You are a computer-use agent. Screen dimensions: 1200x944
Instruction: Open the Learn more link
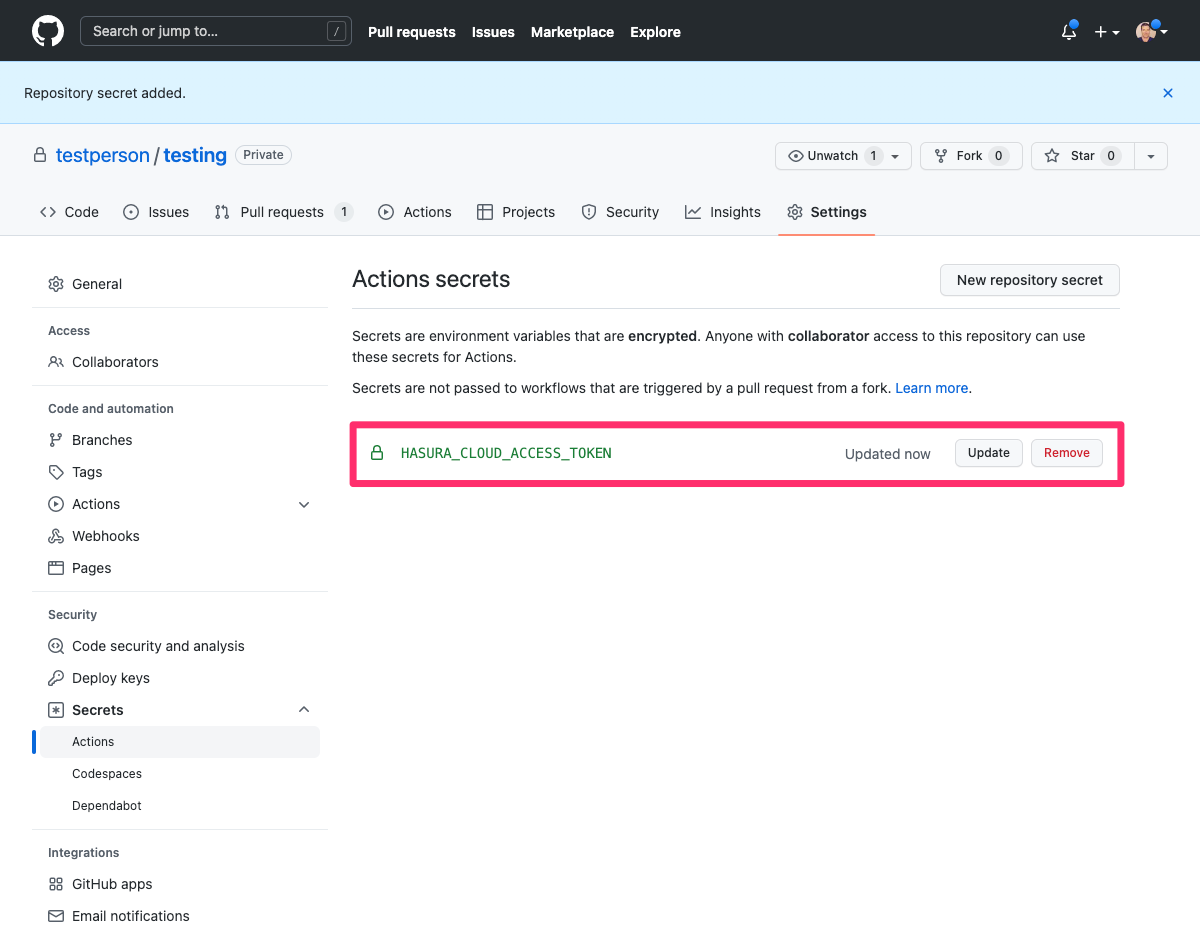pos(930,388)
